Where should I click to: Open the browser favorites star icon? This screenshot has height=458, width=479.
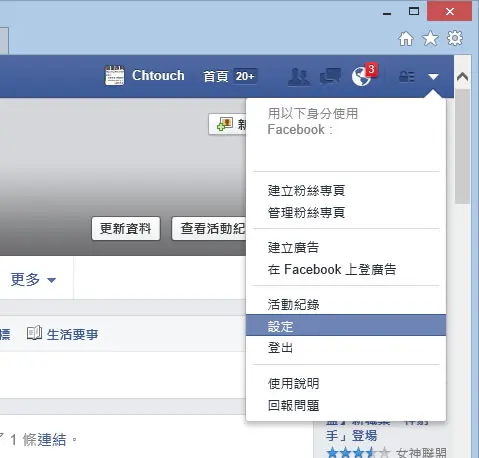click(x=430, y=39)
